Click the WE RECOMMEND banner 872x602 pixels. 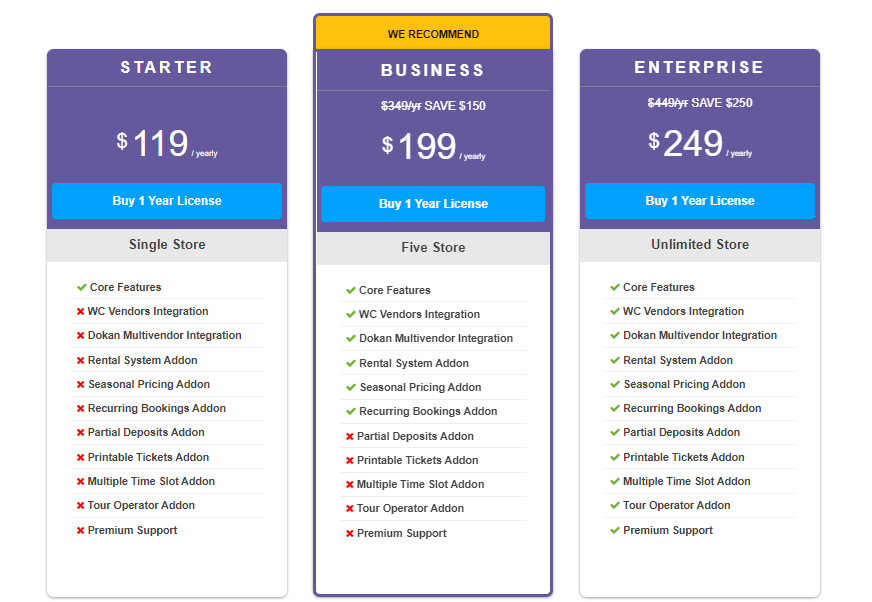(x=433, y=32)
